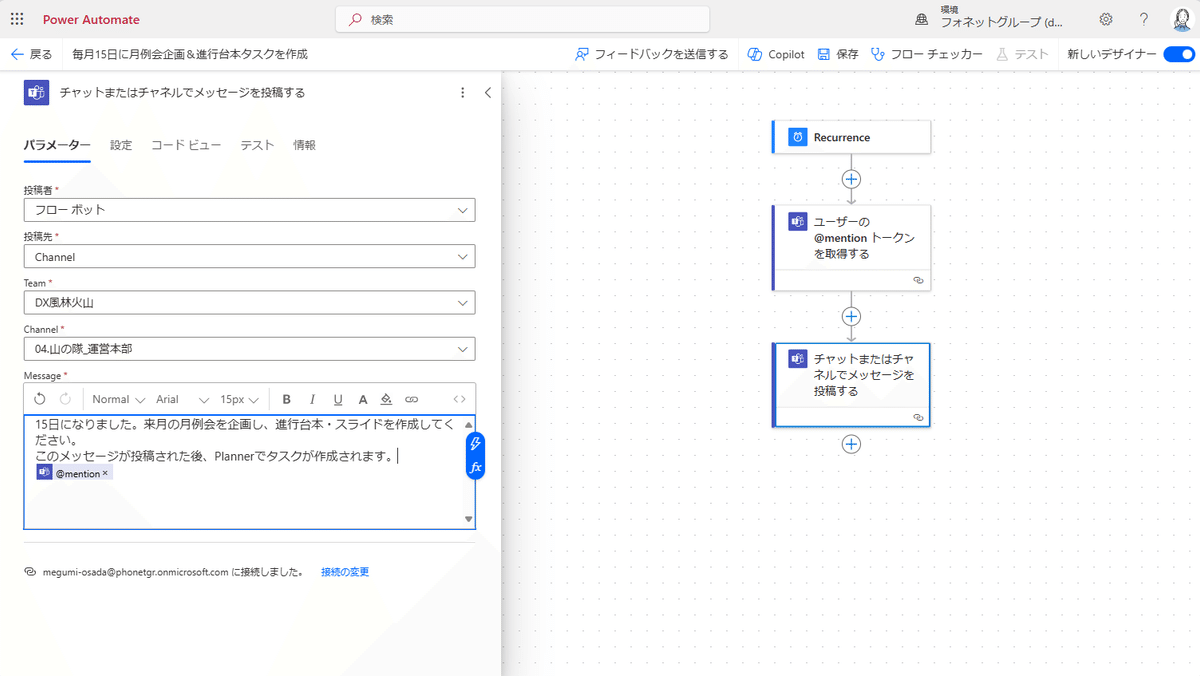
Task: Toggle italic formatting
Action: 312,399
